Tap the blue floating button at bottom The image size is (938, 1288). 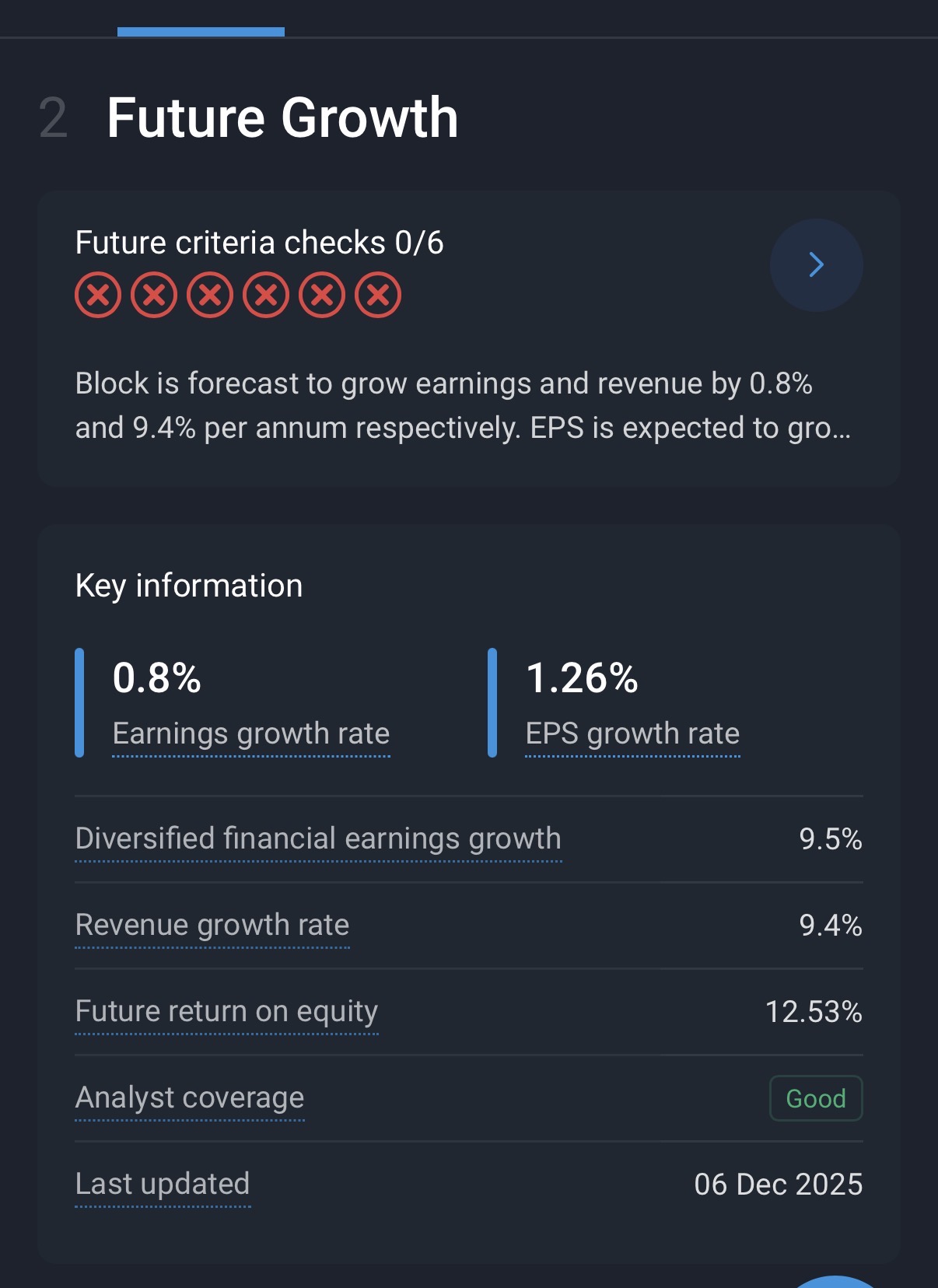pos(835,1282)
